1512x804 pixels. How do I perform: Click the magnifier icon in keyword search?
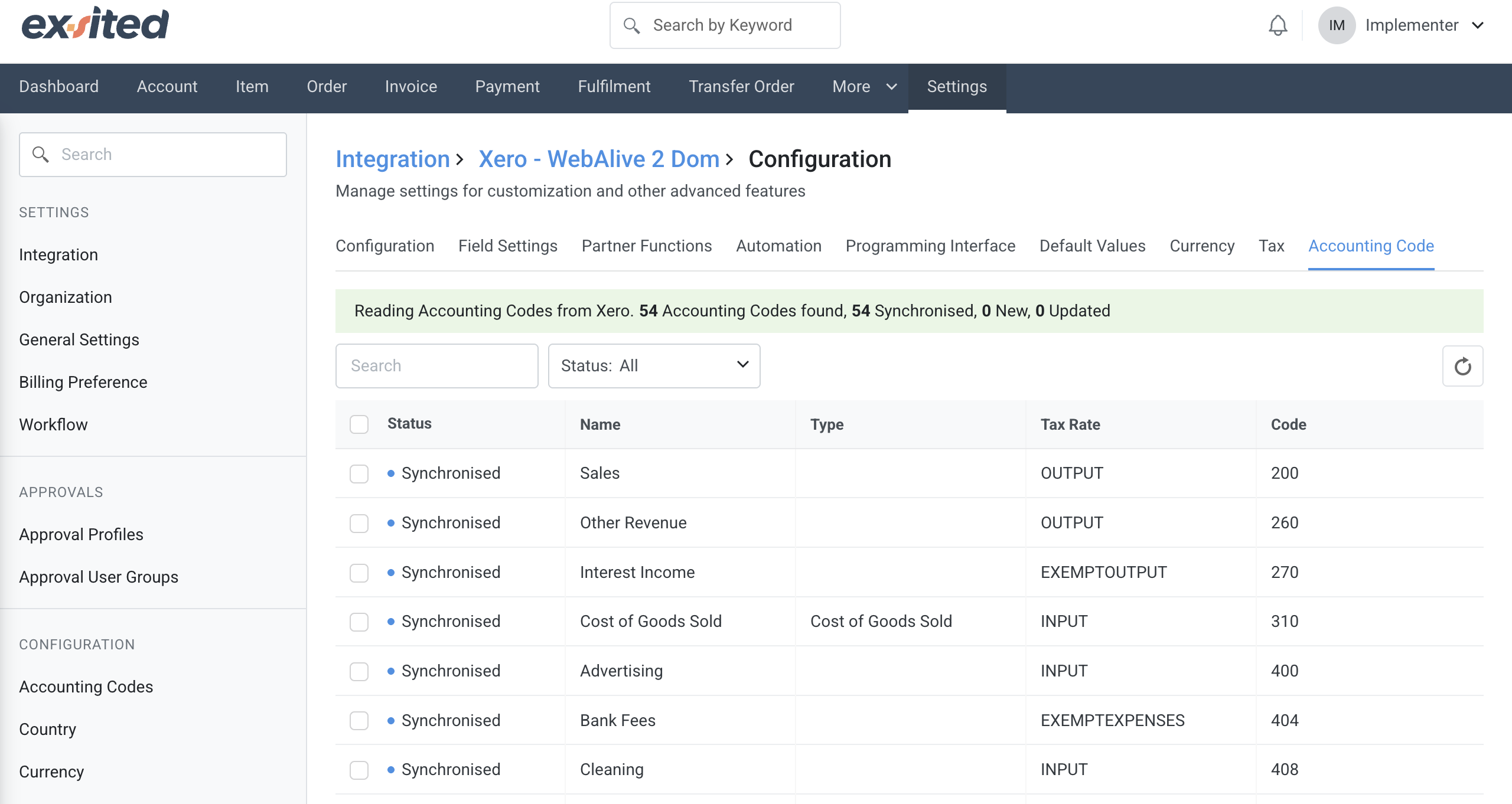click(631, 25)
